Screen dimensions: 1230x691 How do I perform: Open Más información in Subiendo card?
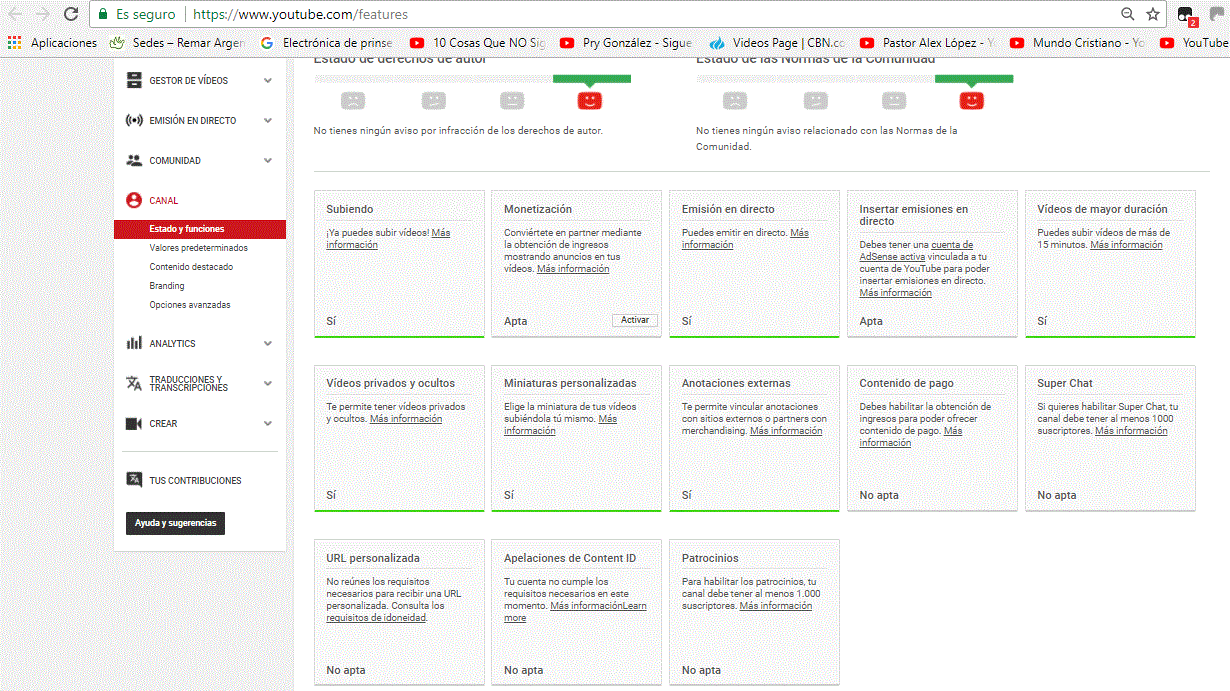[388, 239]
